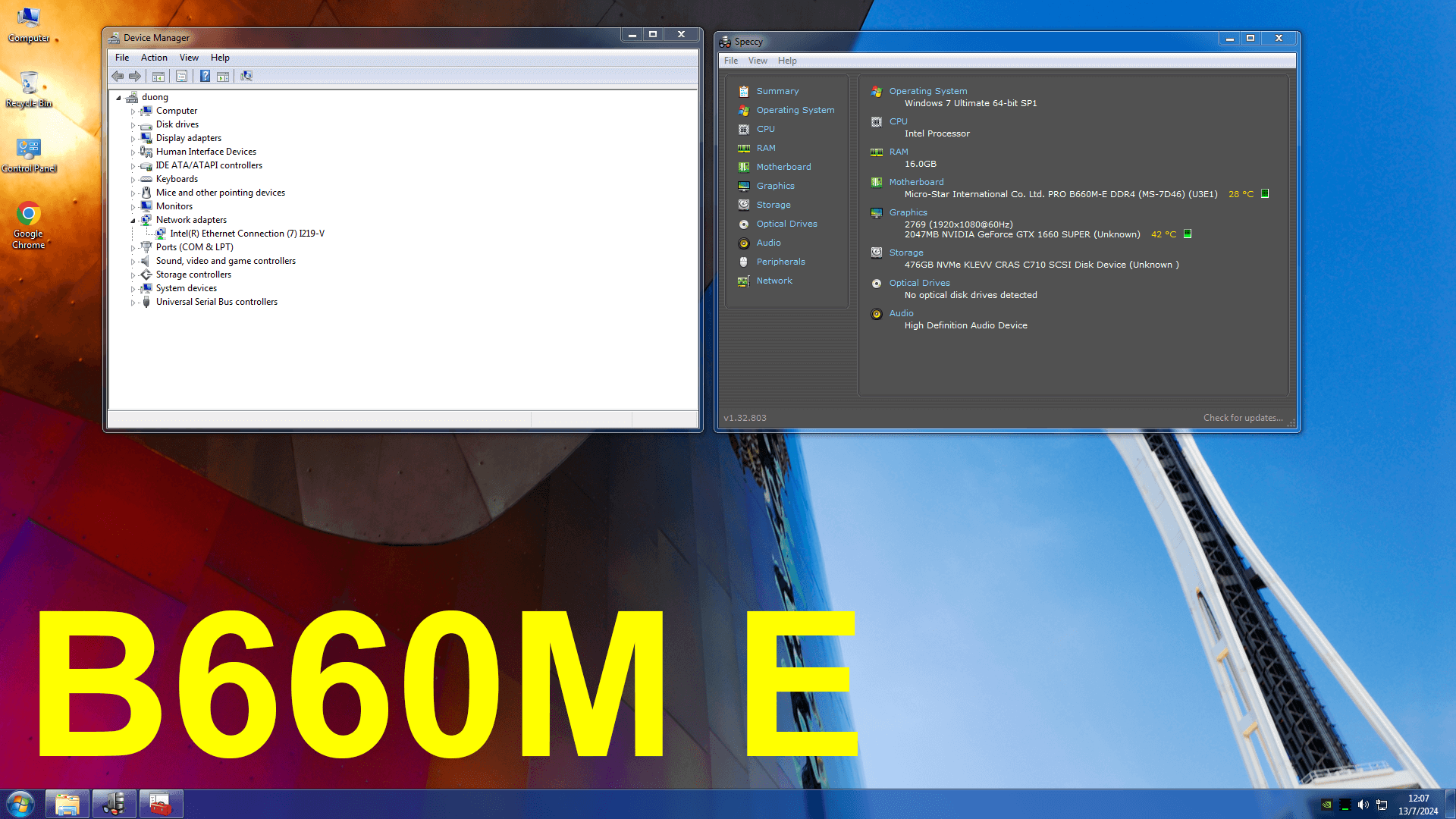Click the NVIDIA tray icon

(x=1326, y=805)
